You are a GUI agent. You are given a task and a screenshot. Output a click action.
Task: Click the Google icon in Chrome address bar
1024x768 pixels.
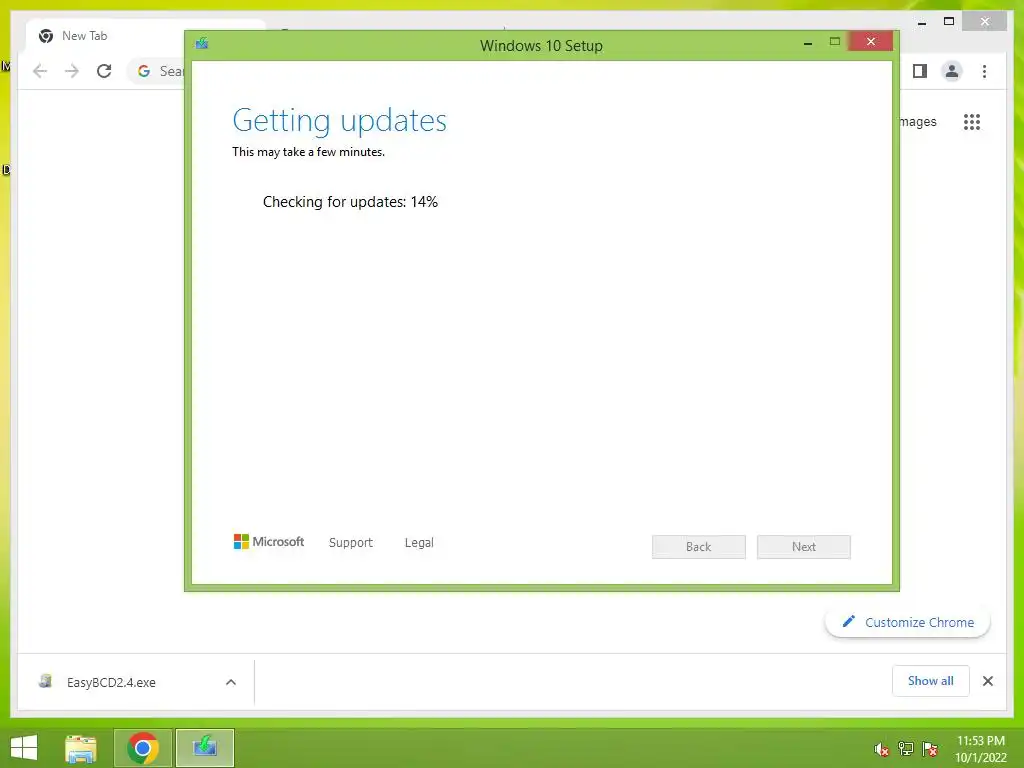pyautogui.click(x=144, y=71)
